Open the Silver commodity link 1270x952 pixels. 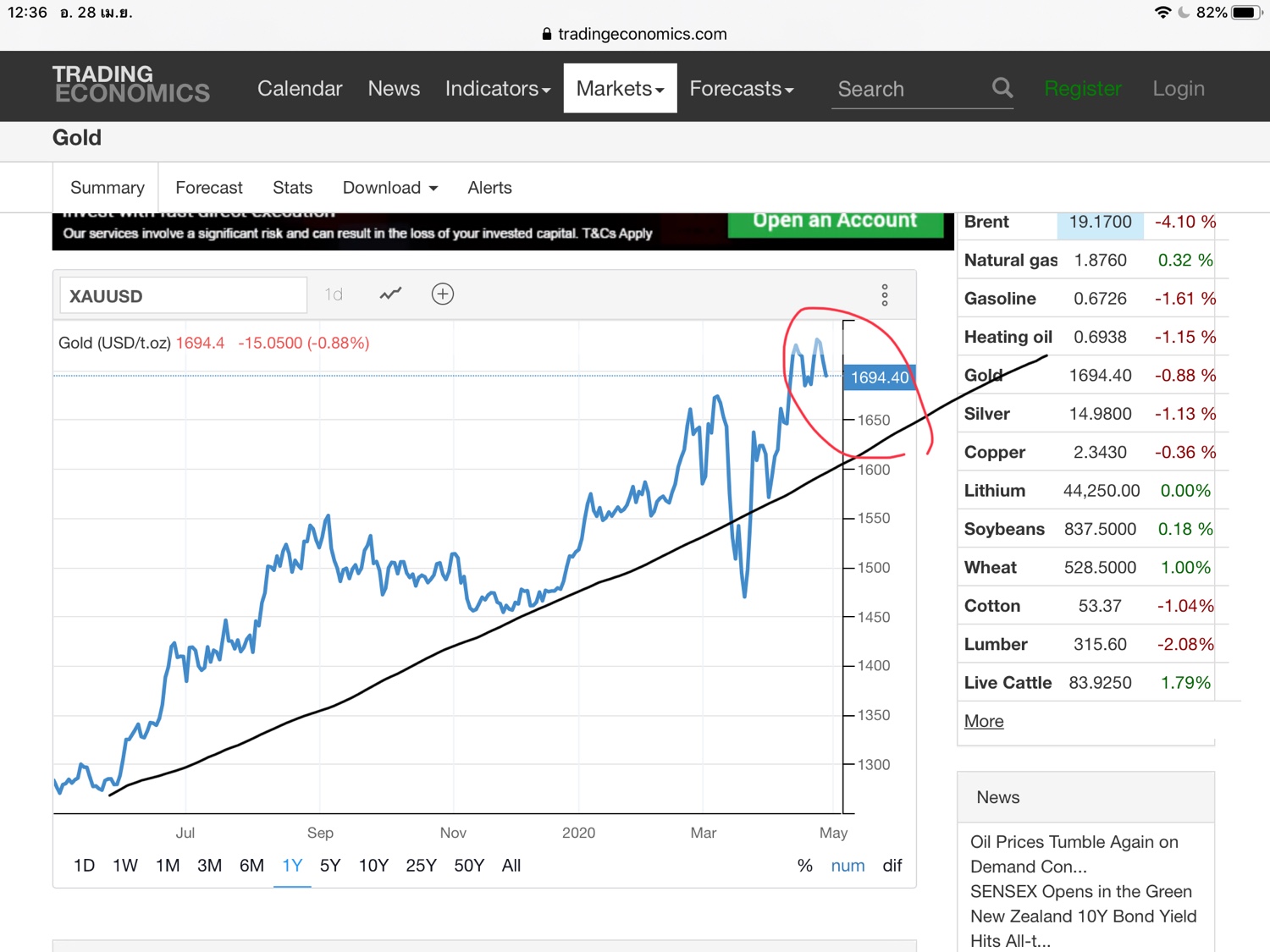(987, 414)
